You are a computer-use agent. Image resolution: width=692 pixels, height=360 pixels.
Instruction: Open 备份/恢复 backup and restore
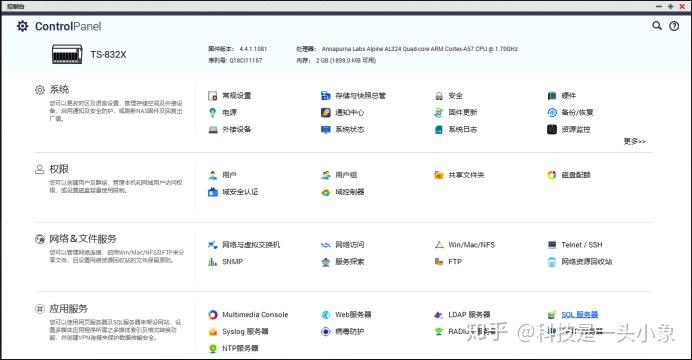coord(570,112)
